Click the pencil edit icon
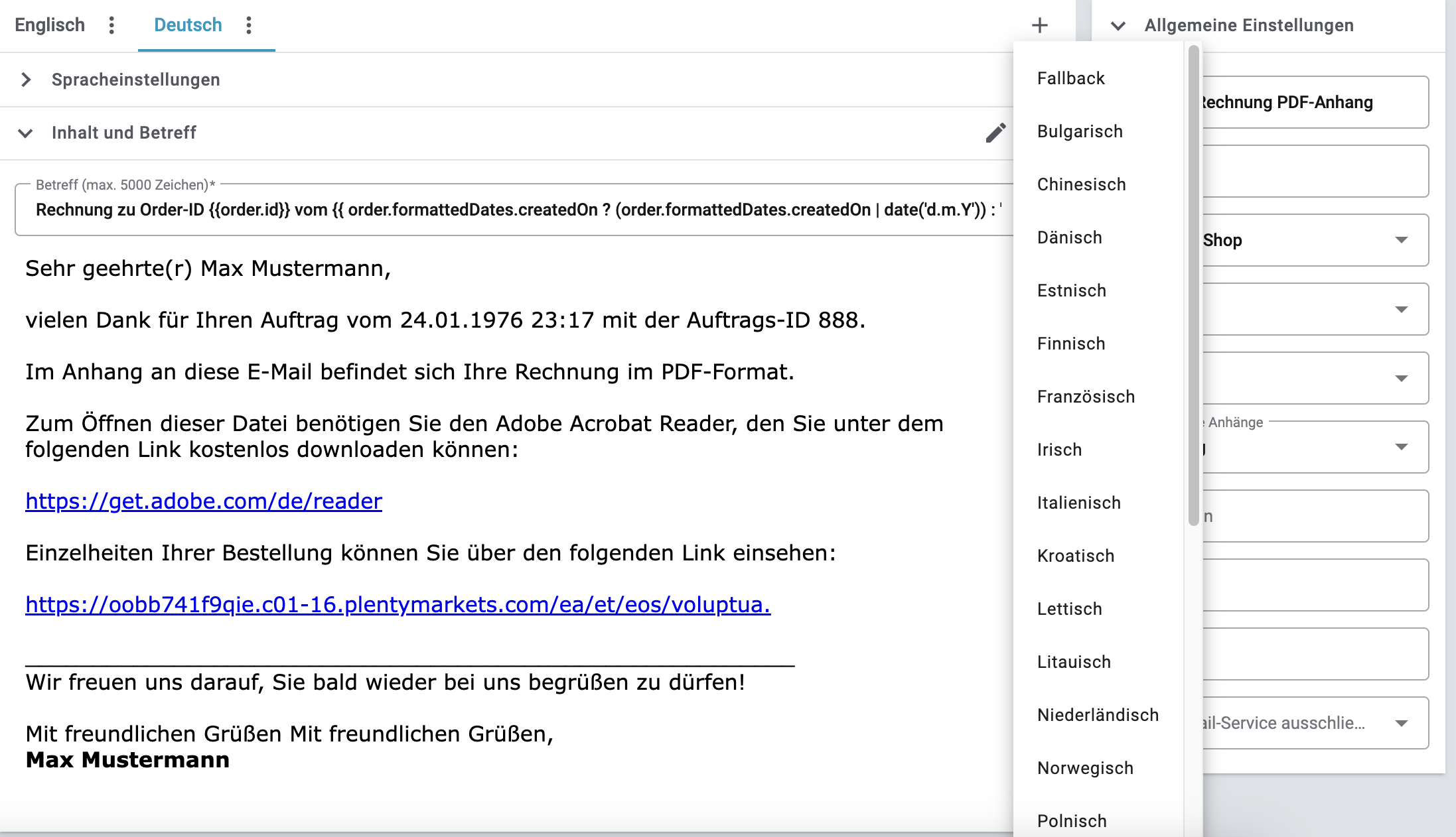1456x837 pixels. pos(995,133)
